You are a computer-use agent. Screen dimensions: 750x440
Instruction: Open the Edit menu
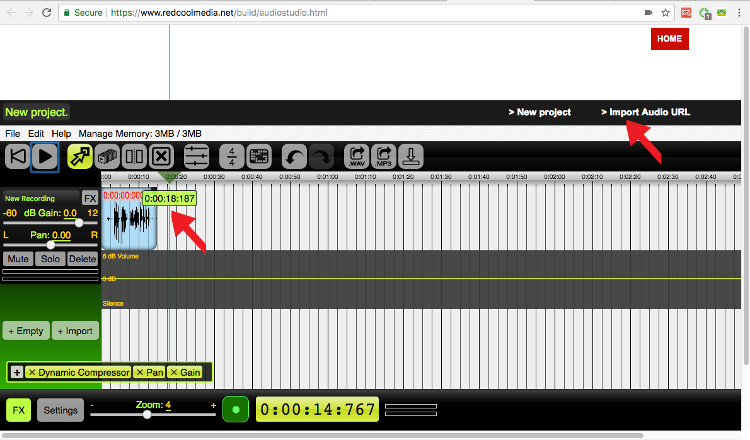point(36,133)
